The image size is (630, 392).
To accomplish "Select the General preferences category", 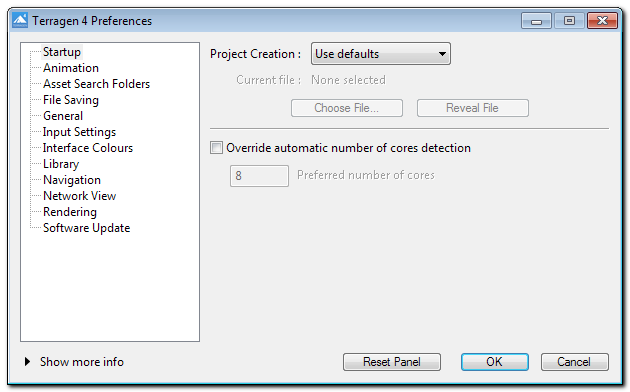I will (x=63, y=116).
